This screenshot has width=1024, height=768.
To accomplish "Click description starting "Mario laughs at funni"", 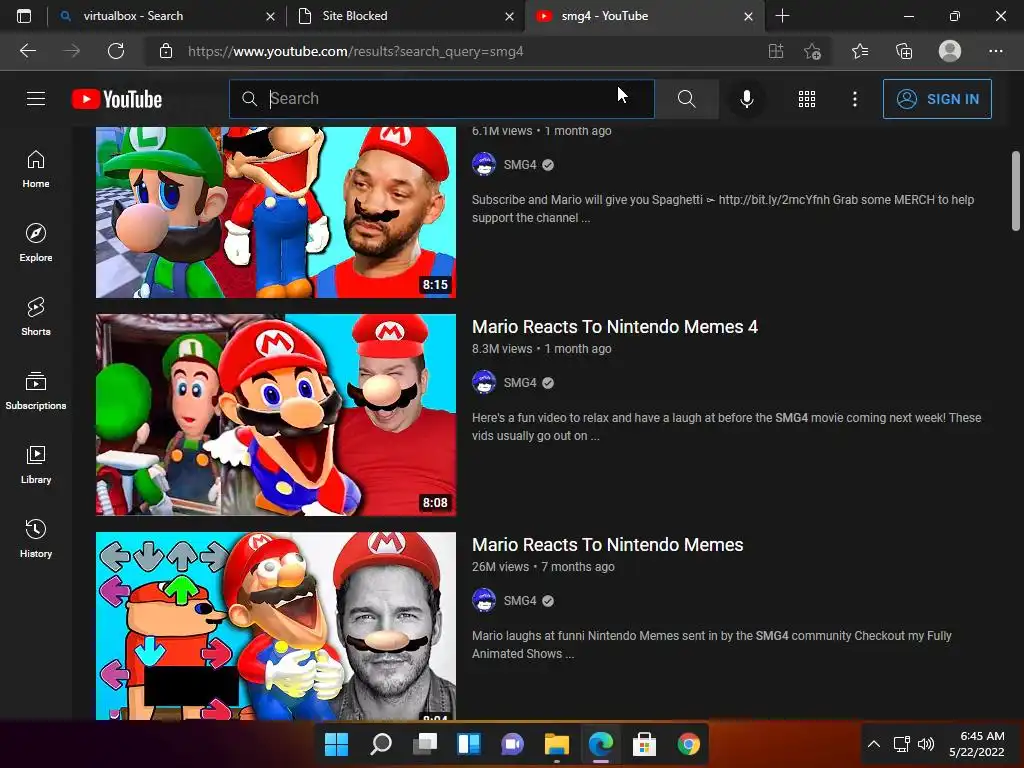I will pyautogui.click(x=712, y=645).
